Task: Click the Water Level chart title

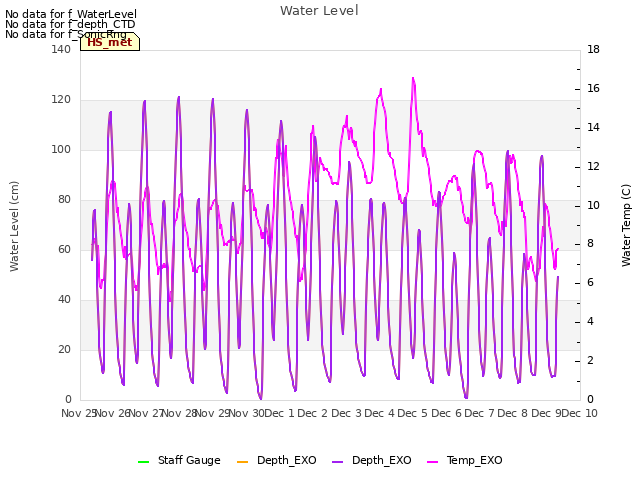Action: click(x=319, y=11)
